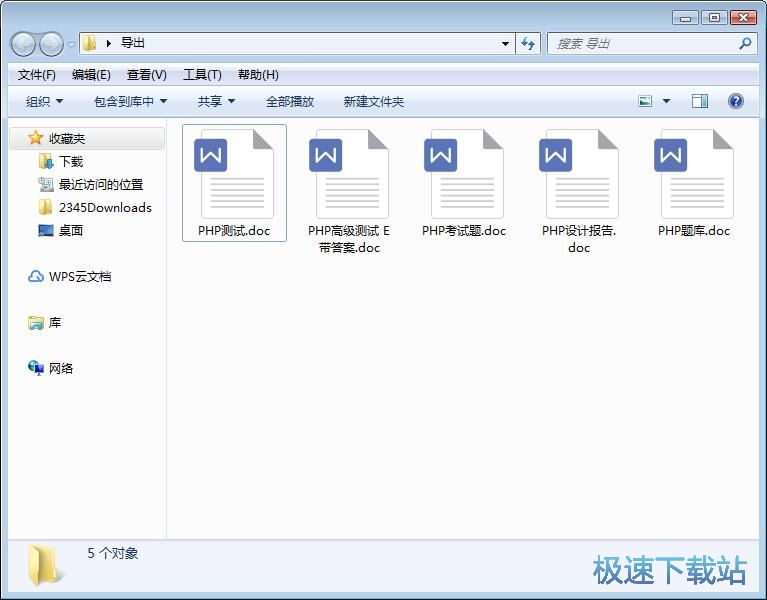767x600 pixels.
Task: Select 库 in the navigation pane
Action: tap(55, 322)
